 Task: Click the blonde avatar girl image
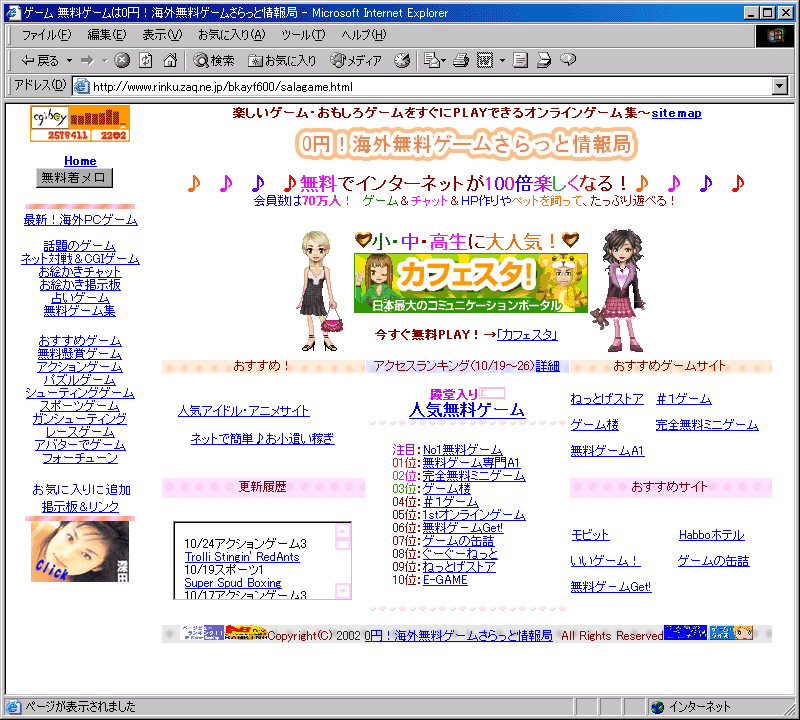318,291
